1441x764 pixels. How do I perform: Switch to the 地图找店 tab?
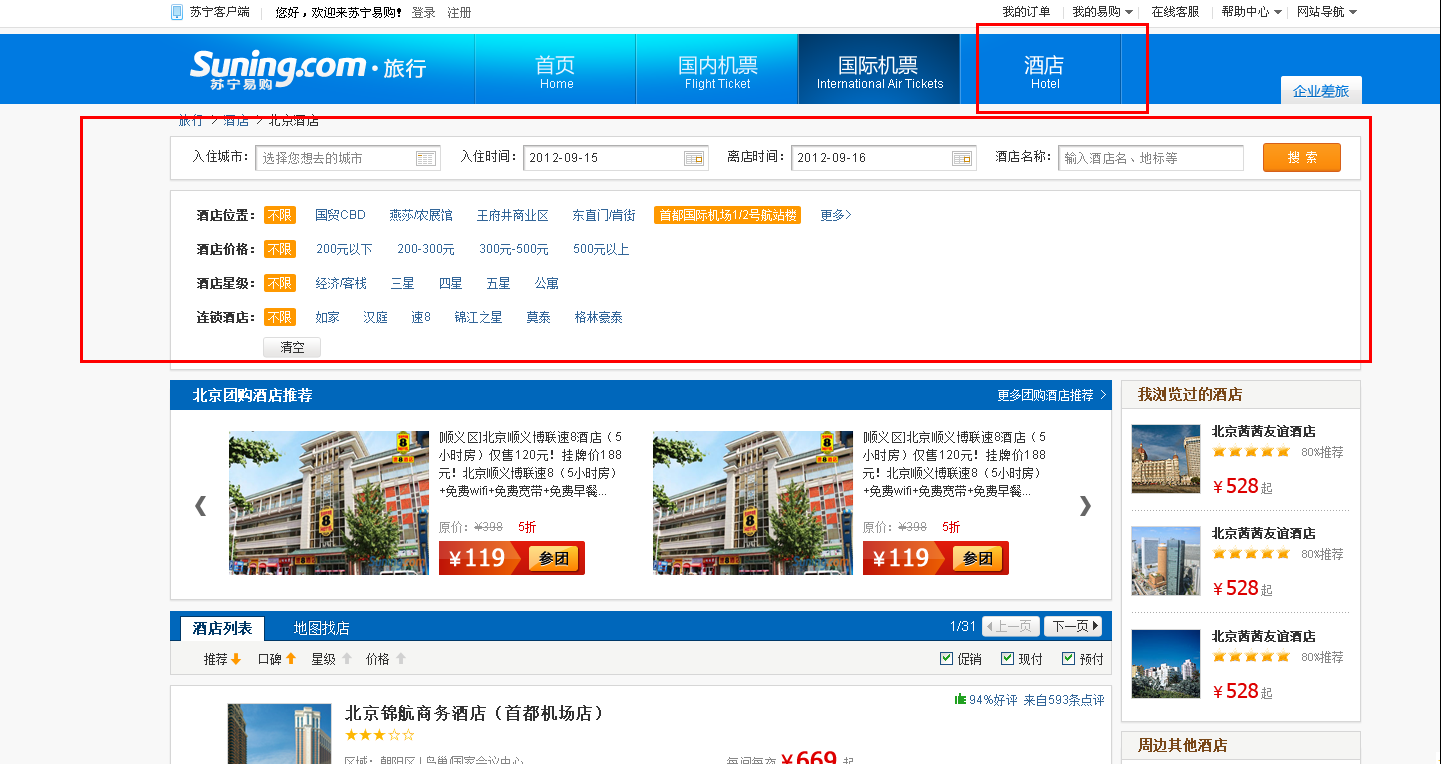click(x=321, y=628)
